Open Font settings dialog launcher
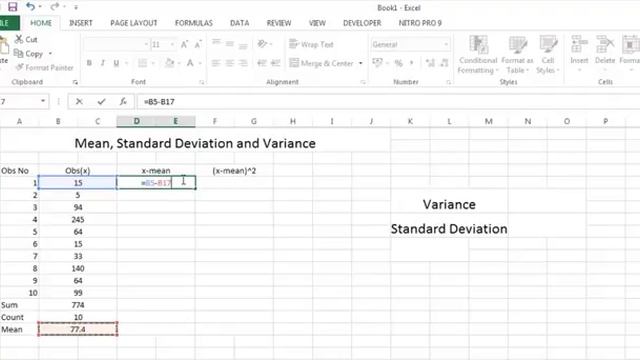This screenshot has width=640, height=360. (201, 82)
